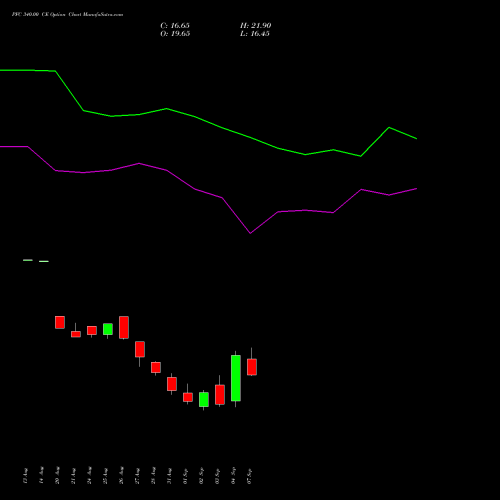500x500 pixels.
Task: Click the red candle for 07 Sep
Action: click(x=252, y=367)
